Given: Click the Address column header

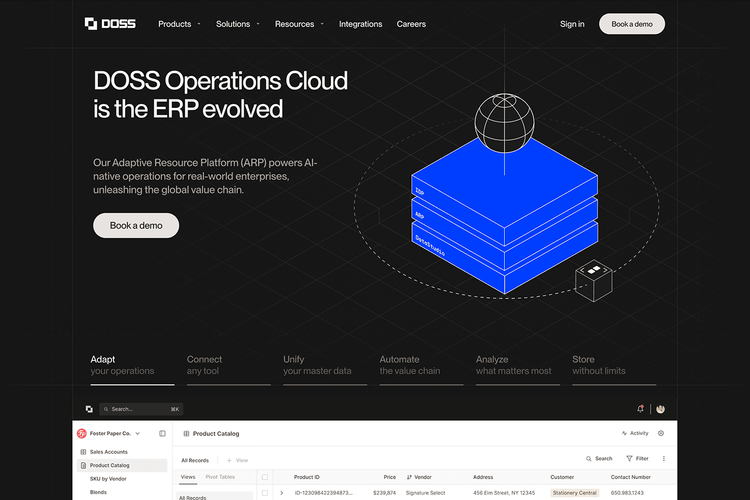Looking at the screenshot, I should [483, 477].
